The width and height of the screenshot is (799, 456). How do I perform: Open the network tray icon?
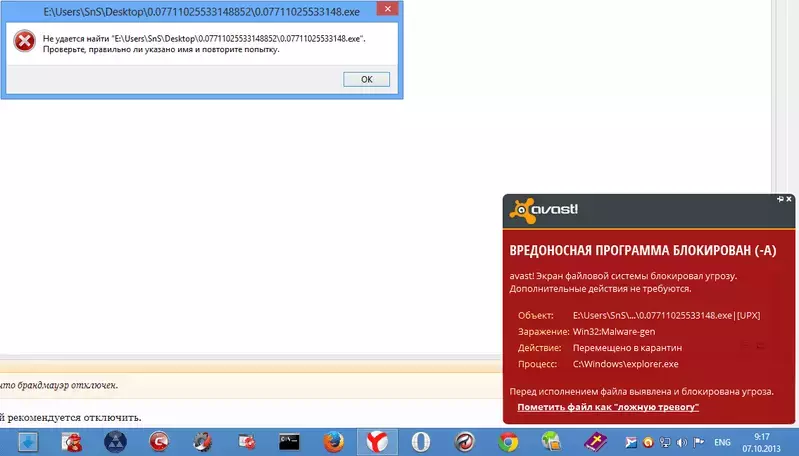point(664,442)
